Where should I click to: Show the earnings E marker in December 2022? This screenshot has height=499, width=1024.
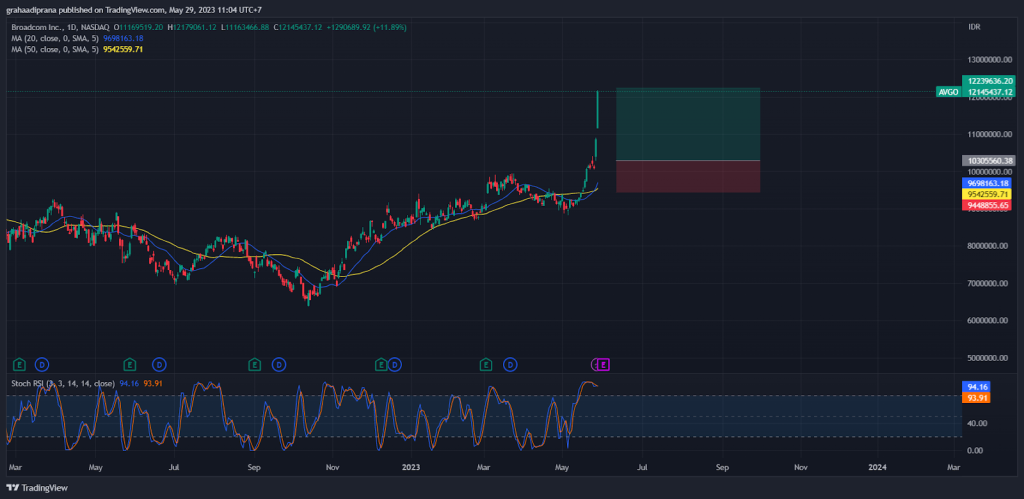click(381, 364)
